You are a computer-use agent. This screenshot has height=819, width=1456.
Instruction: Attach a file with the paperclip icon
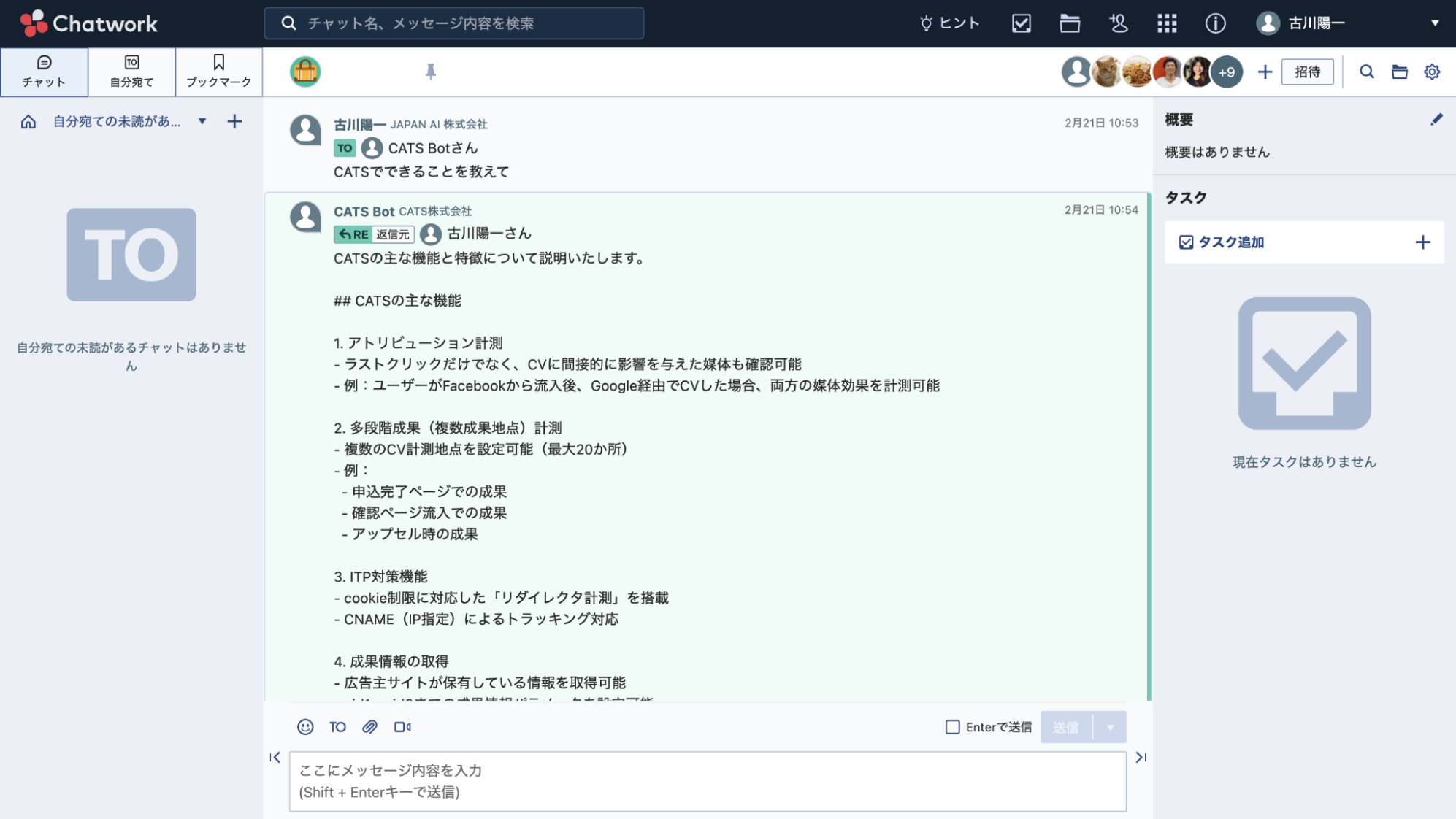(x=369, y=727)
